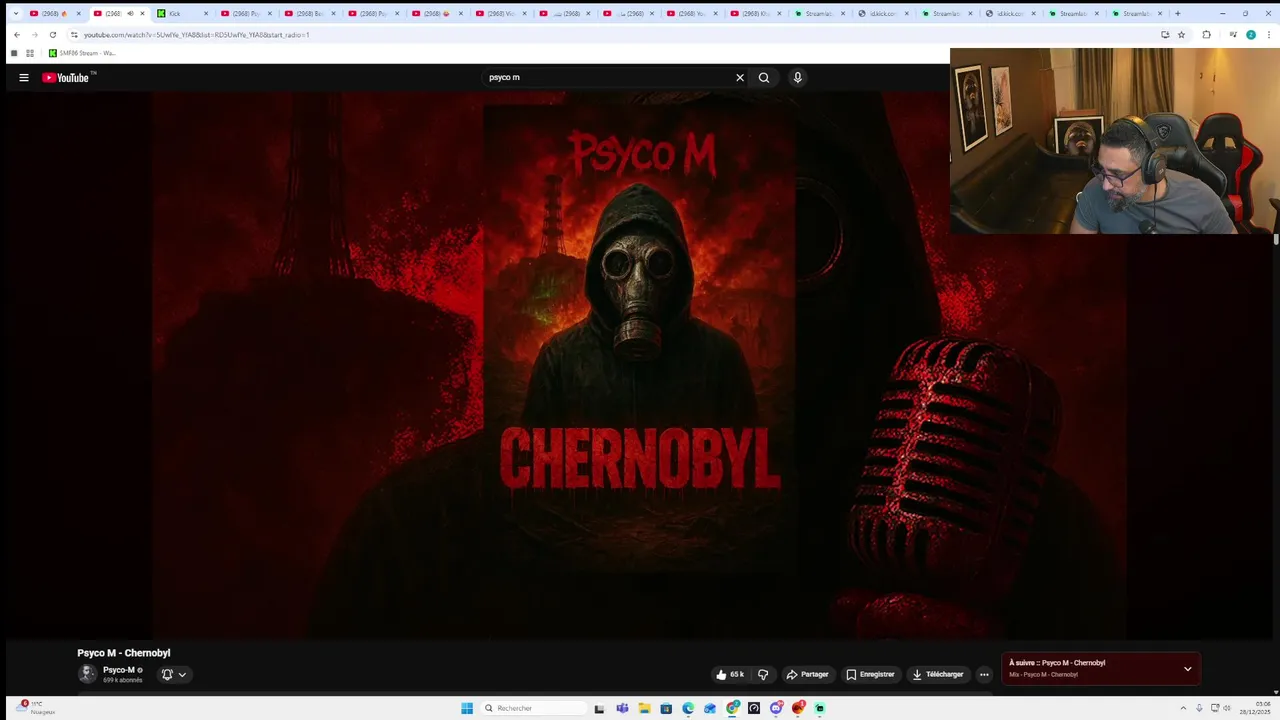Open the Windows Start menu

pyautogui.click(x=467, y=708)
